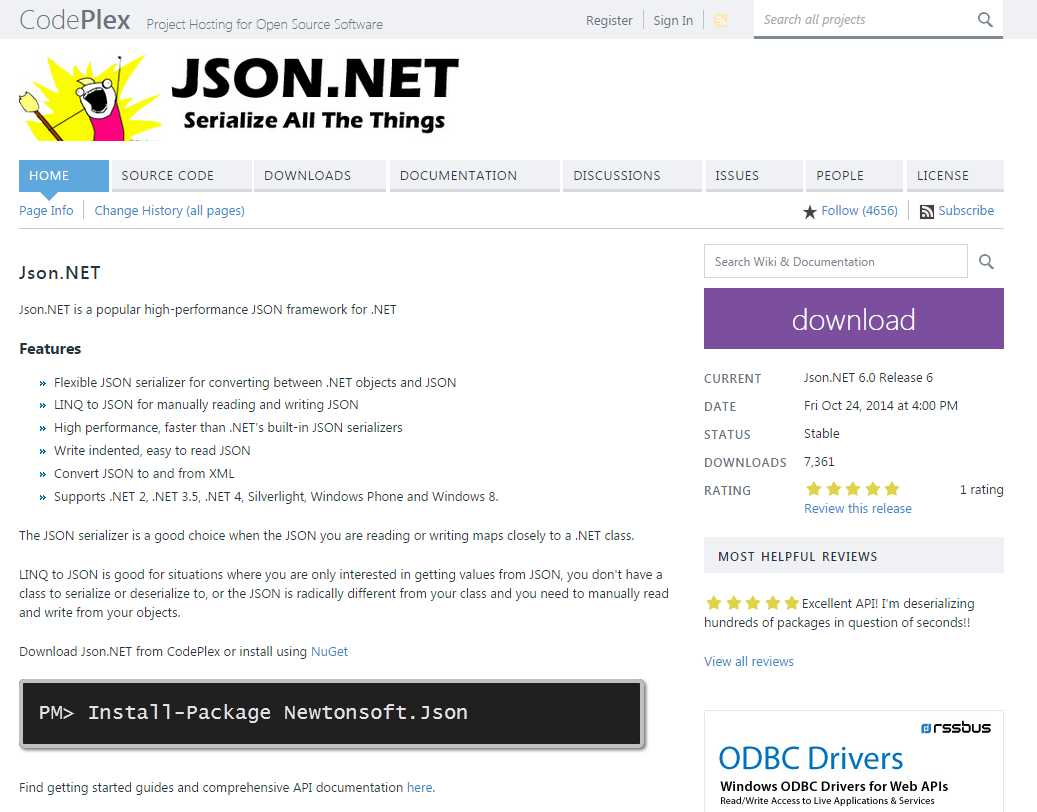1037x812 pixels.
Task: Click the 'here' documentation link
Action: 419,788
